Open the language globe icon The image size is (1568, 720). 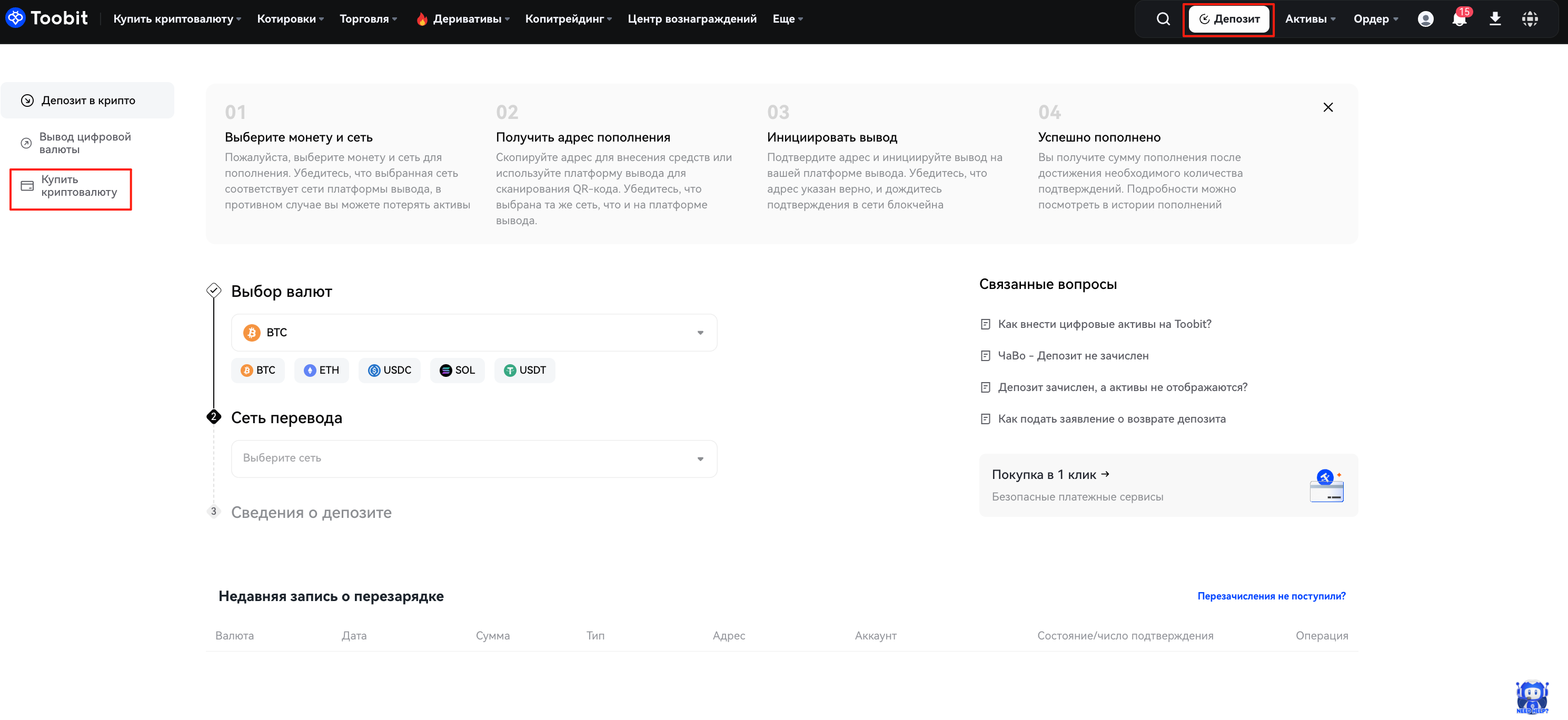coord(1530,19)
